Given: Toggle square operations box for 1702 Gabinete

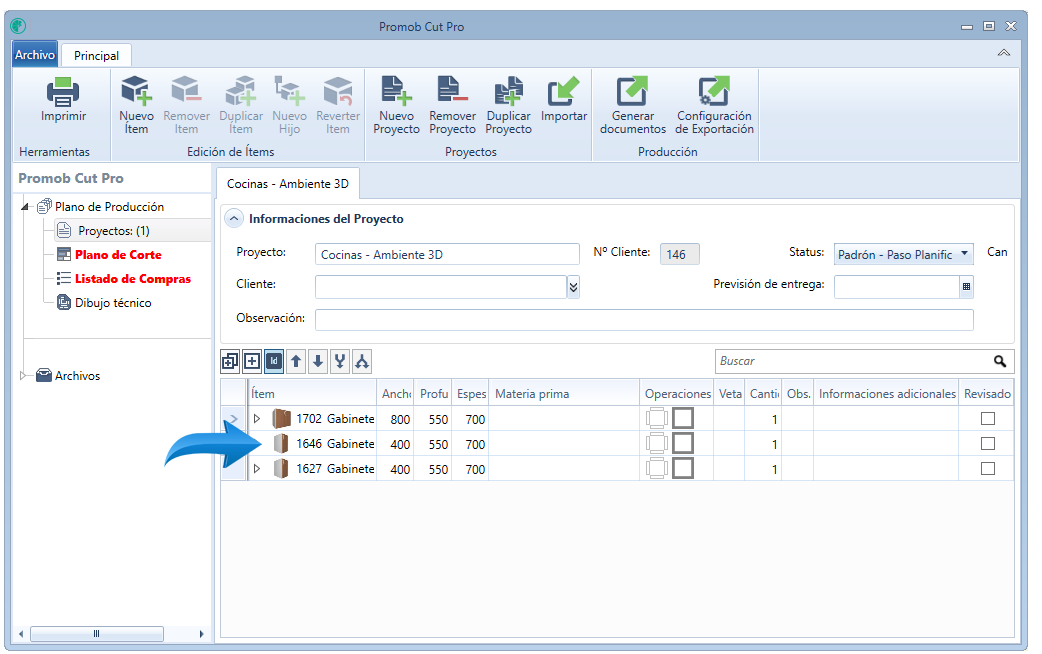Looking at the screenshot, I should (683, 419).
